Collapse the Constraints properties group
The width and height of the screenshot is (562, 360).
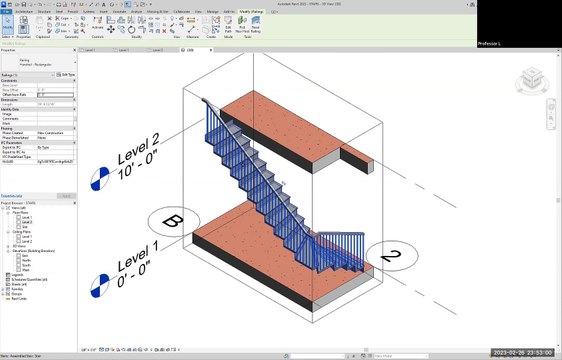(x=75, y=81)
